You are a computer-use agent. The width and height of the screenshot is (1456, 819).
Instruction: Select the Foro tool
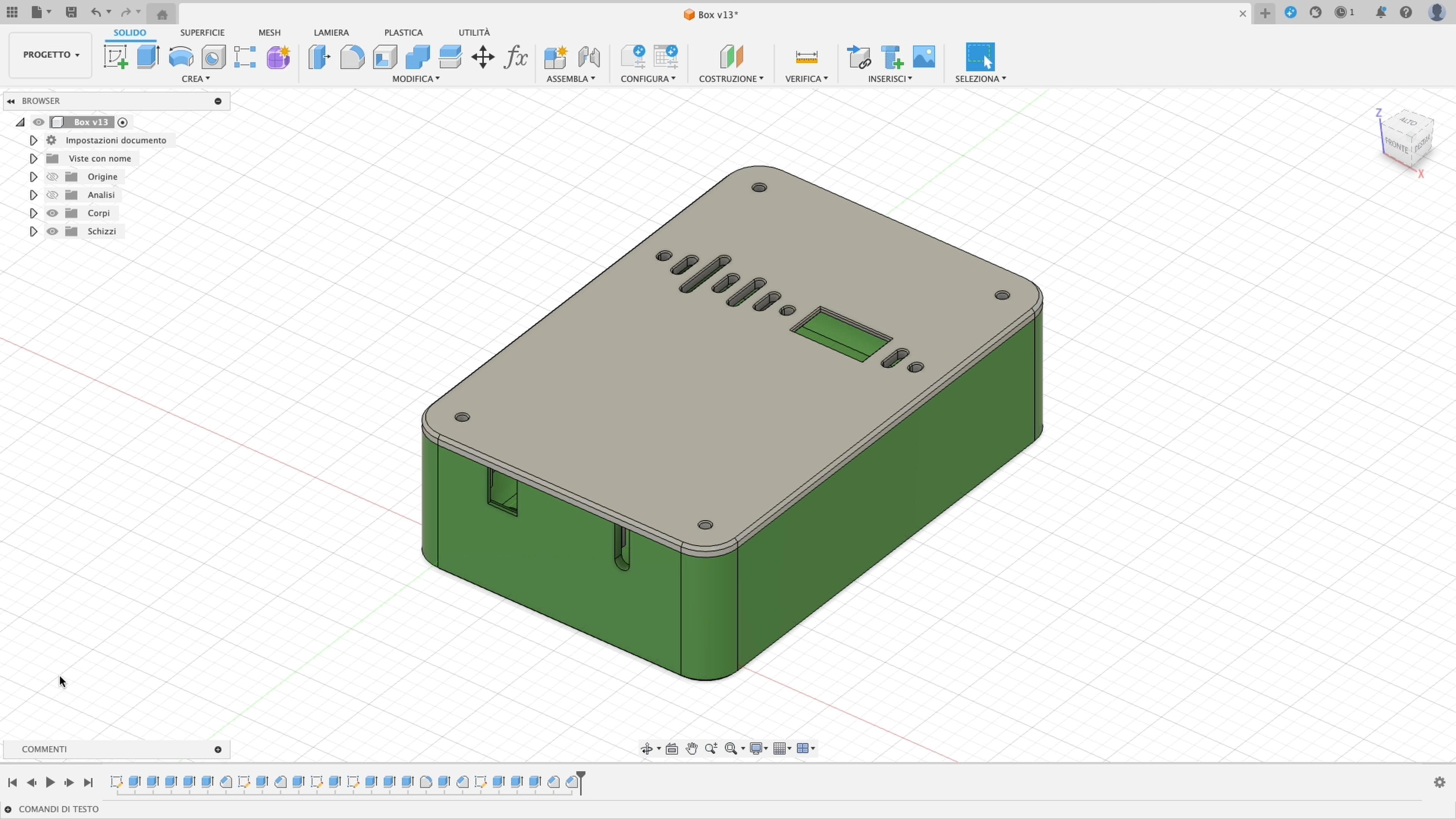pyautogui.click(x=213, y=56)
